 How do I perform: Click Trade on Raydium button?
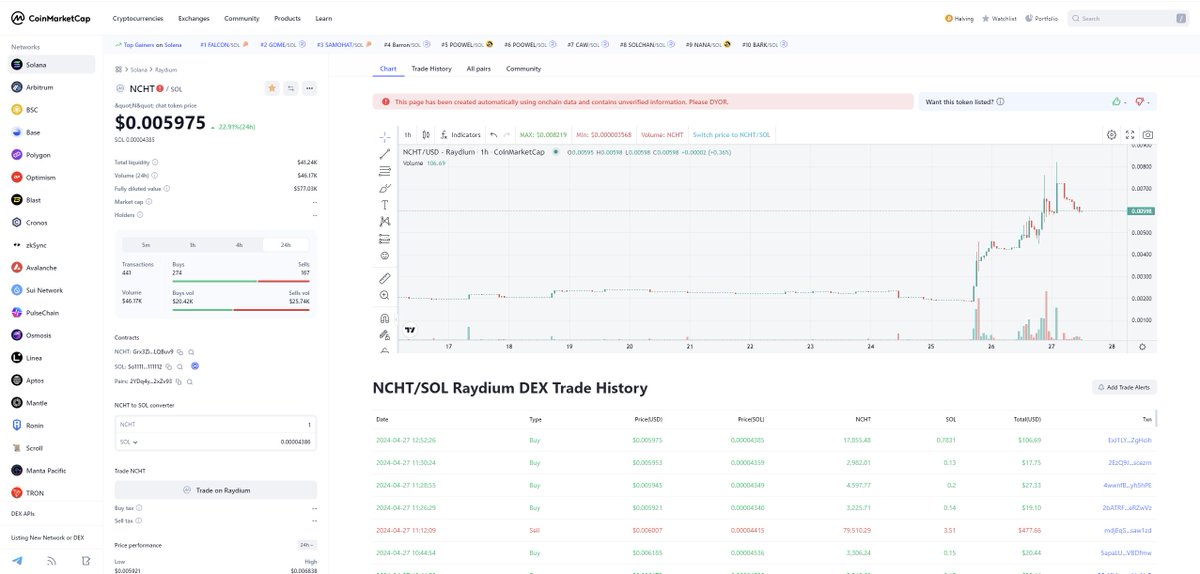click(x=215, y=490)
